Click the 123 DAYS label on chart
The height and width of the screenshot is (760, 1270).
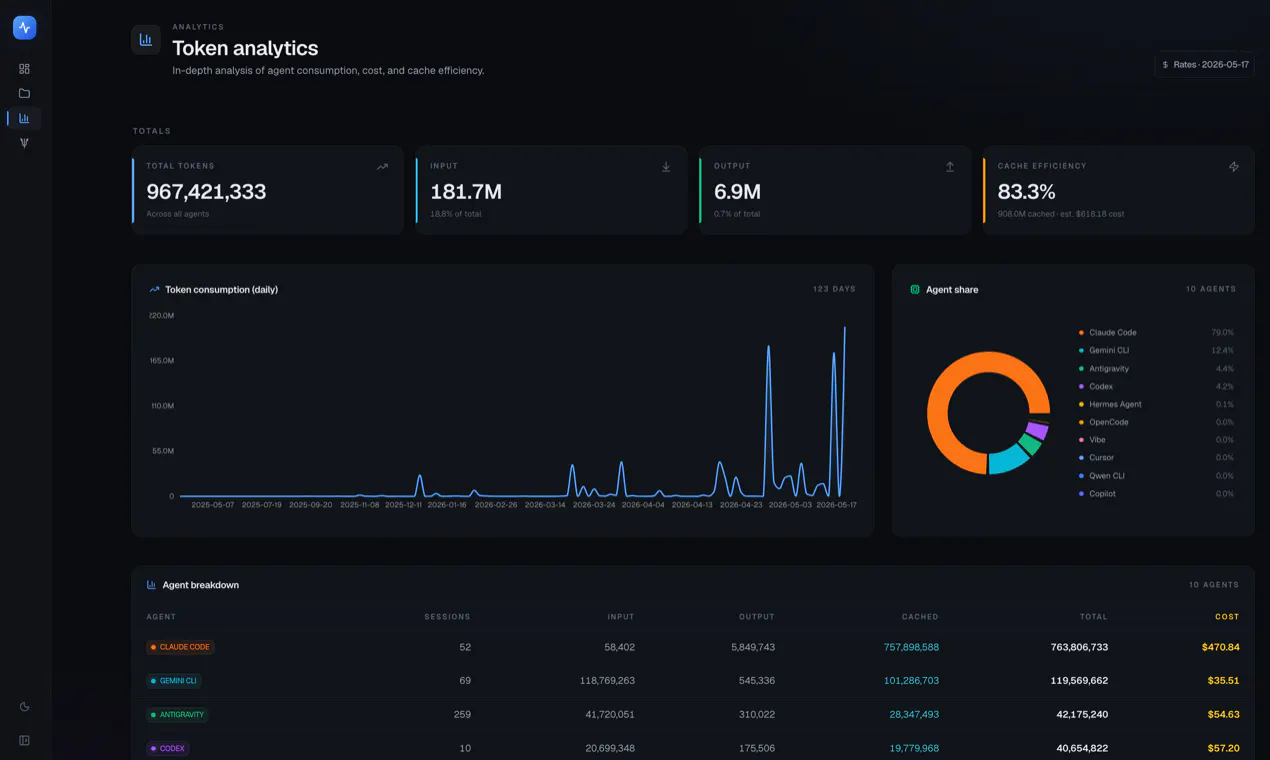coord(834,289)
